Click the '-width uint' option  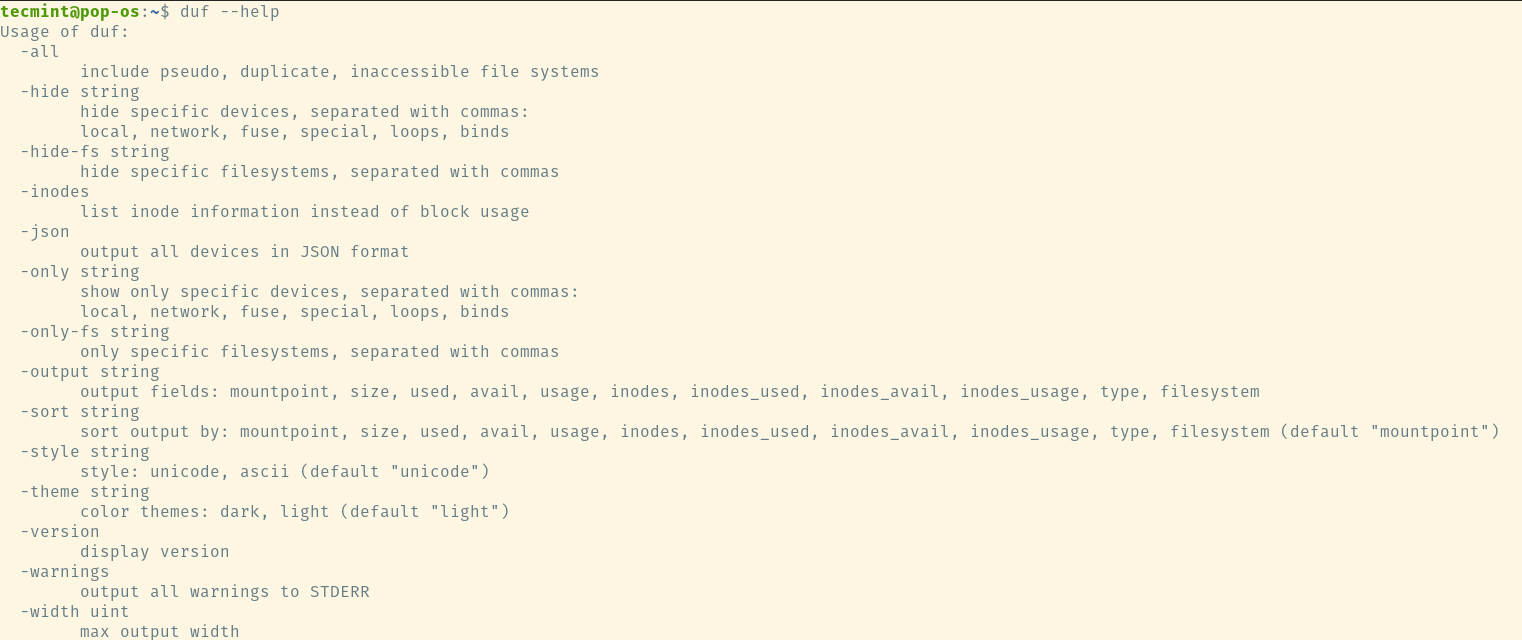pyautogui.click(x=75, y=612)
